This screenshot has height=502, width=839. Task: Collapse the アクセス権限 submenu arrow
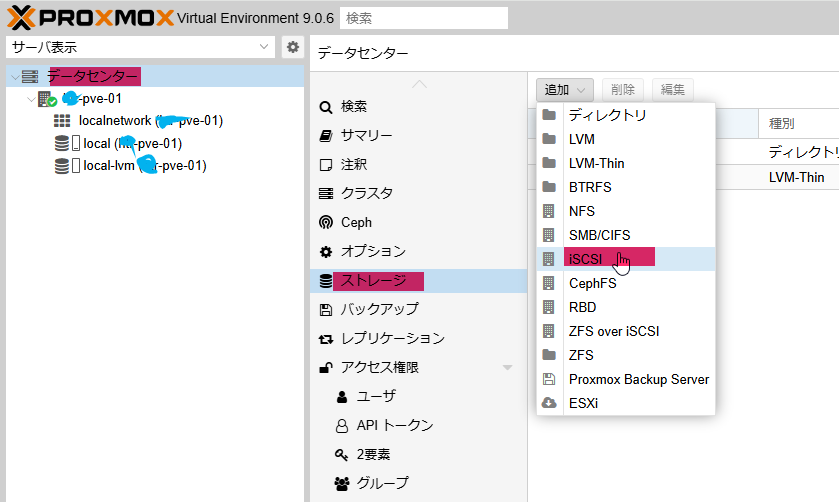pyautogui.click(x=508, y=368)
